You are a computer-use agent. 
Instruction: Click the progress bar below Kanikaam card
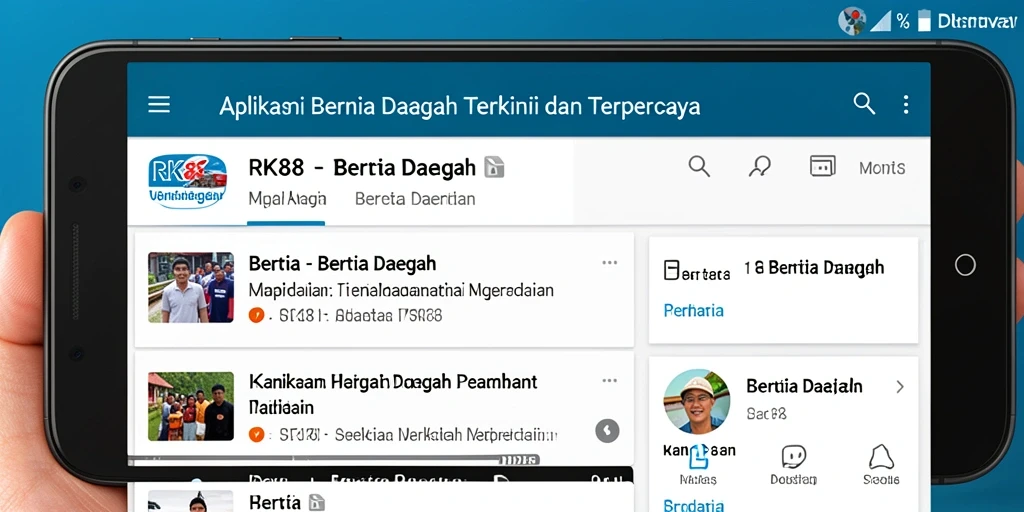point(334,459)
